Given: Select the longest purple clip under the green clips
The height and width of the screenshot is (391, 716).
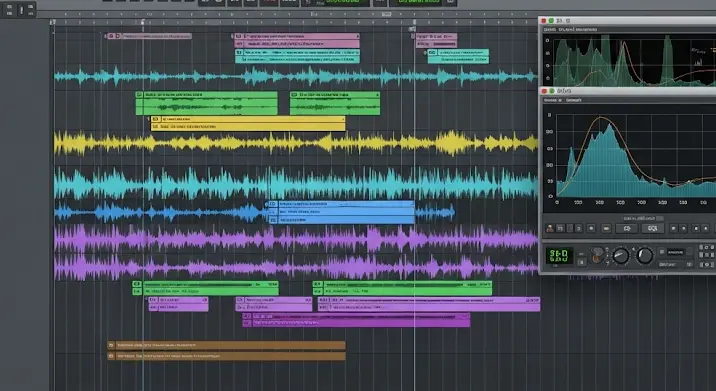Looking at the screenshot, I should coord(429,304).
